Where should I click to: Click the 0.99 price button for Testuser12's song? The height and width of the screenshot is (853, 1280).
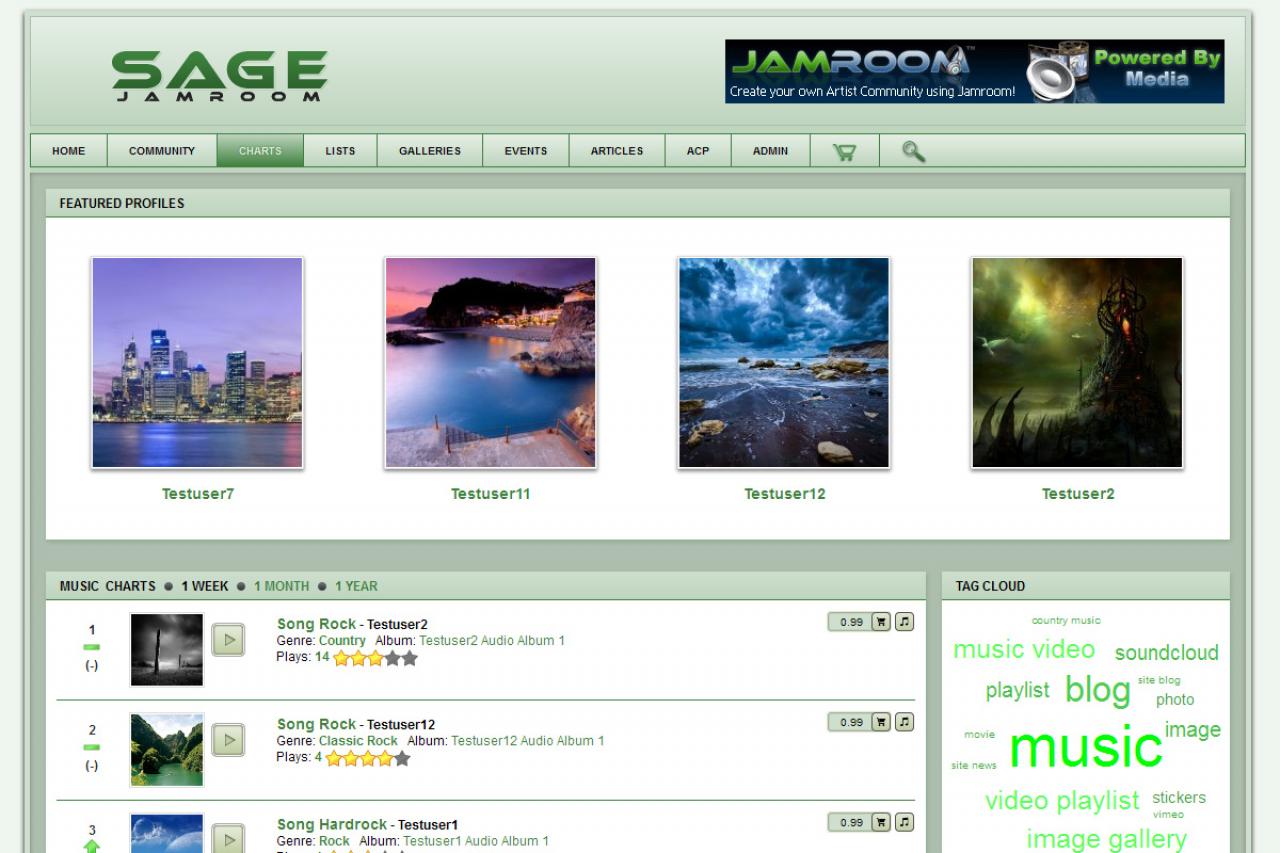coord(850,722)
